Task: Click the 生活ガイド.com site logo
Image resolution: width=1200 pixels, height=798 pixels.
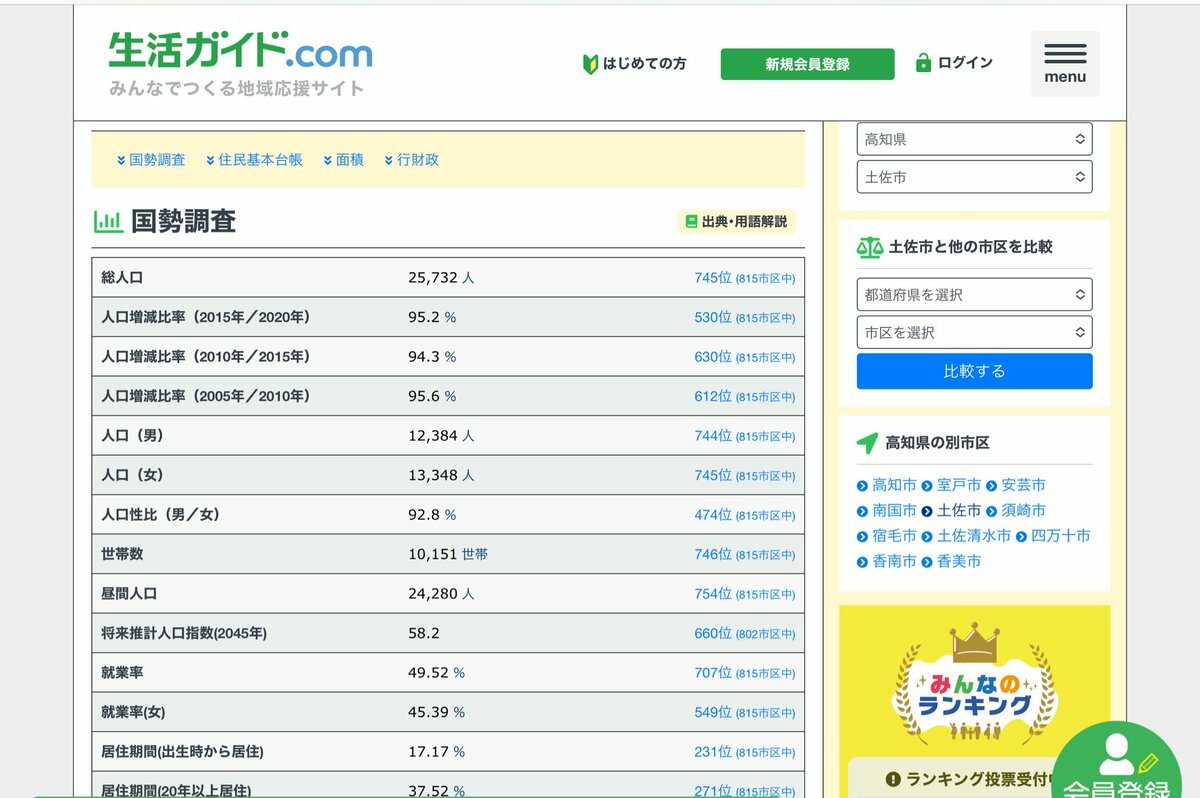Action: [x=240, y=52]
